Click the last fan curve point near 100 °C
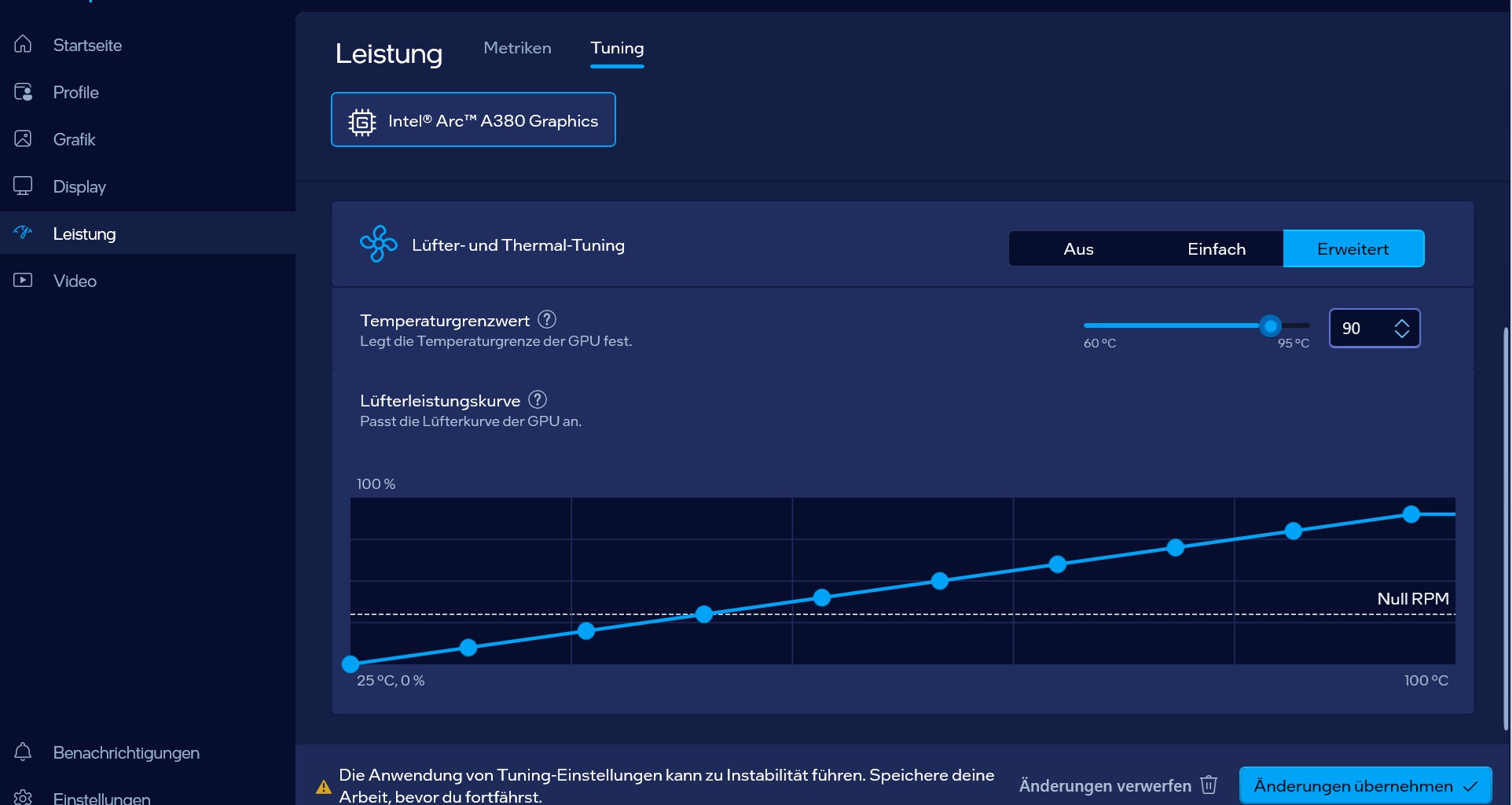Viewport: 1512px width, 805px height. pos(1411,514)
